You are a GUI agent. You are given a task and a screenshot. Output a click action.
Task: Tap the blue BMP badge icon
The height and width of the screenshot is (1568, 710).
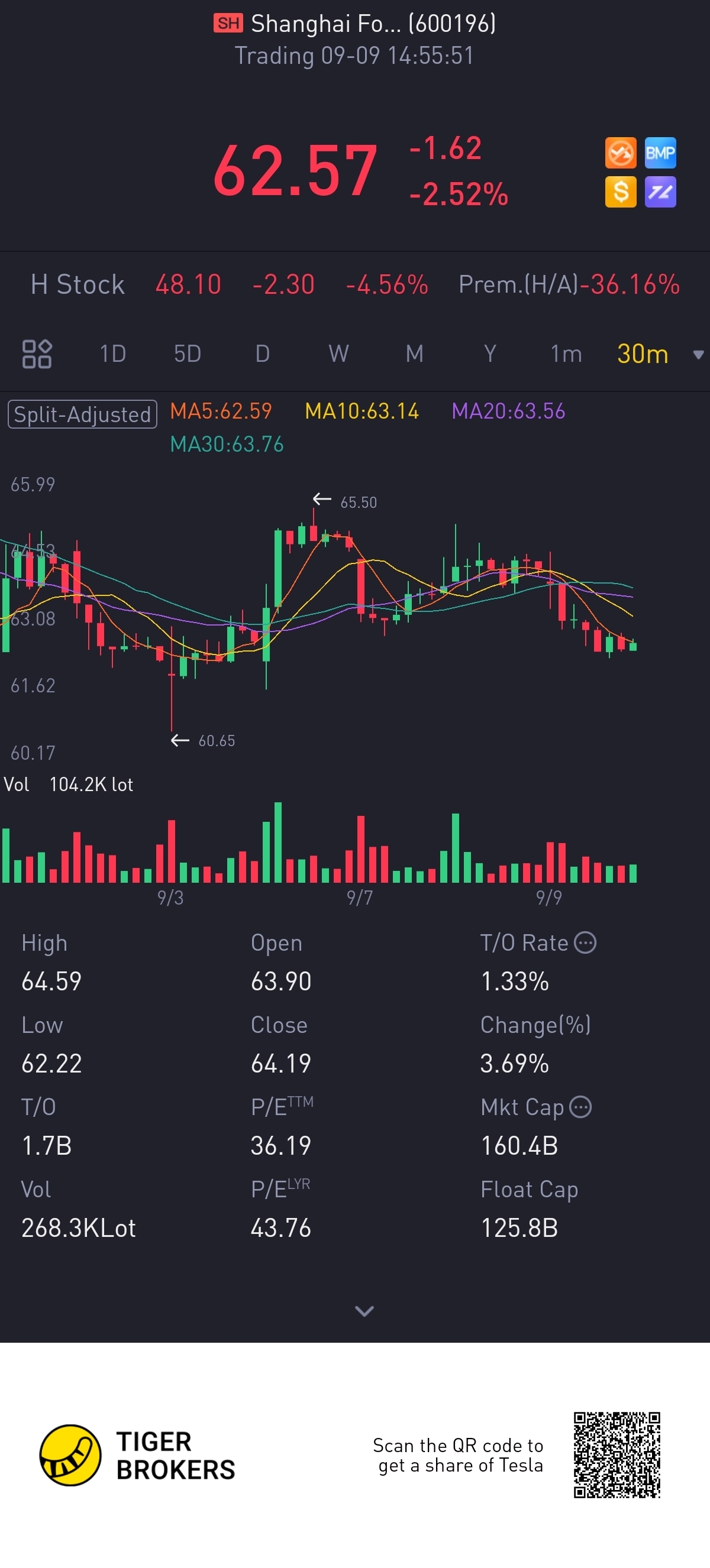[x=660, y=153]
